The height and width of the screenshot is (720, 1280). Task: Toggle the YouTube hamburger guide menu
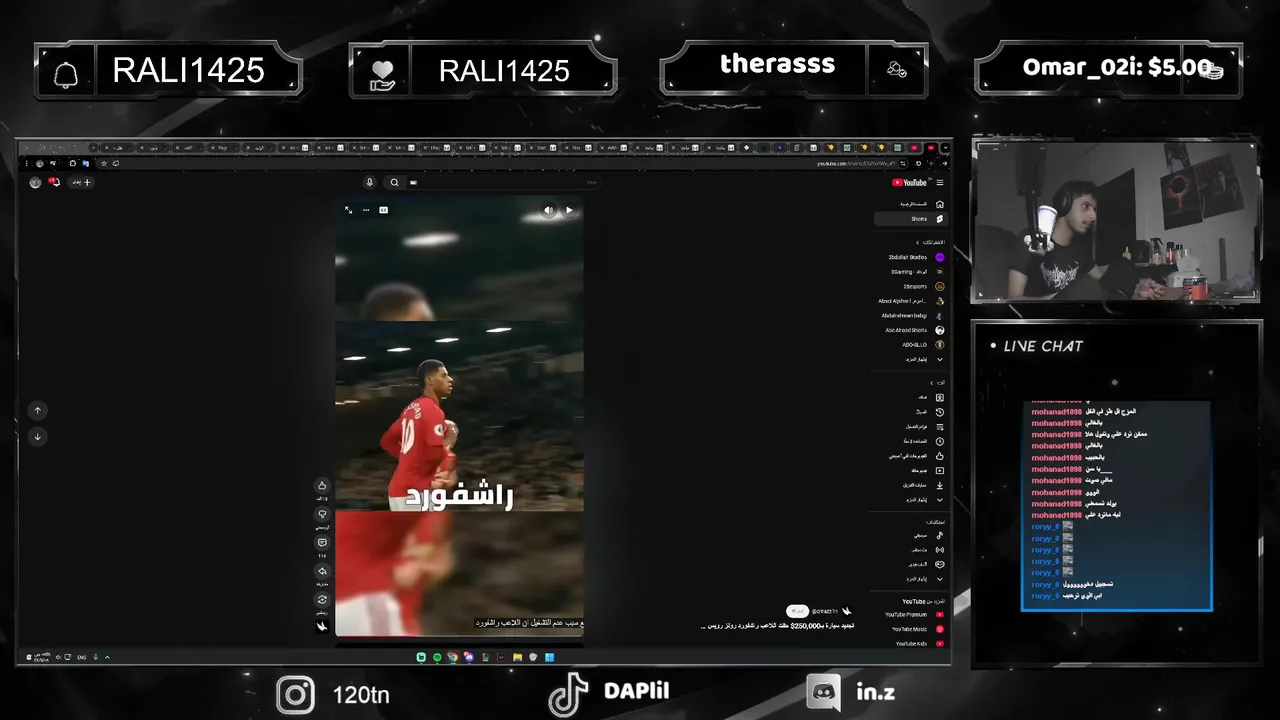940,182
